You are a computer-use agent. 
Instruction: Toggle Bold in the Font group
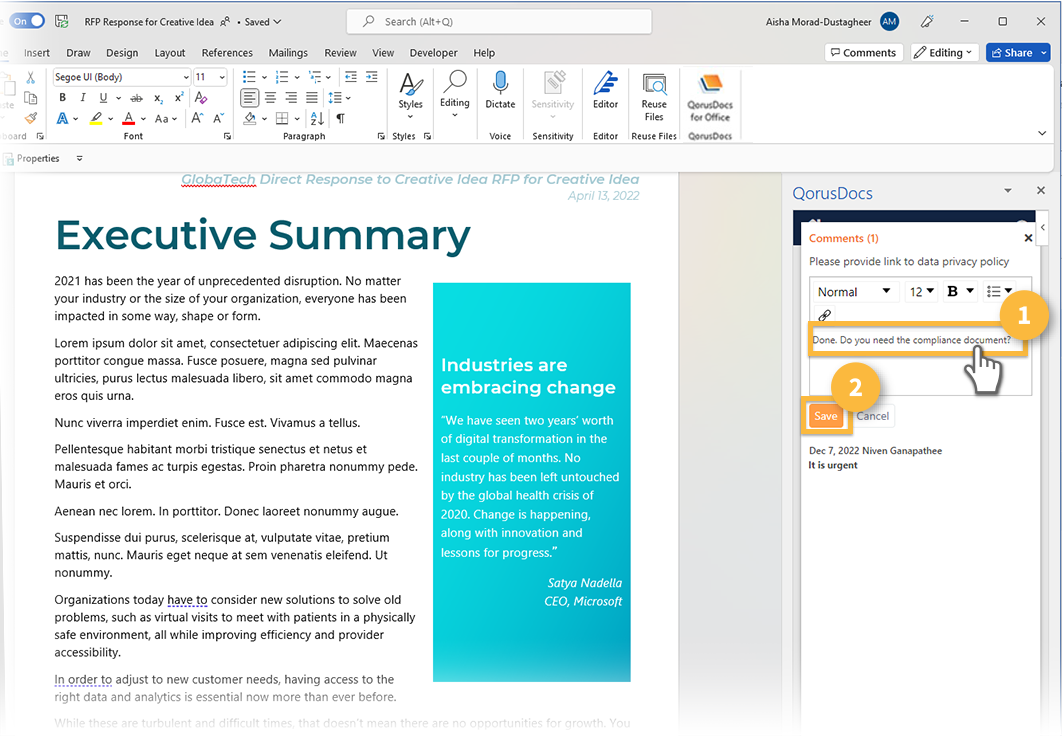pos(62,98)
